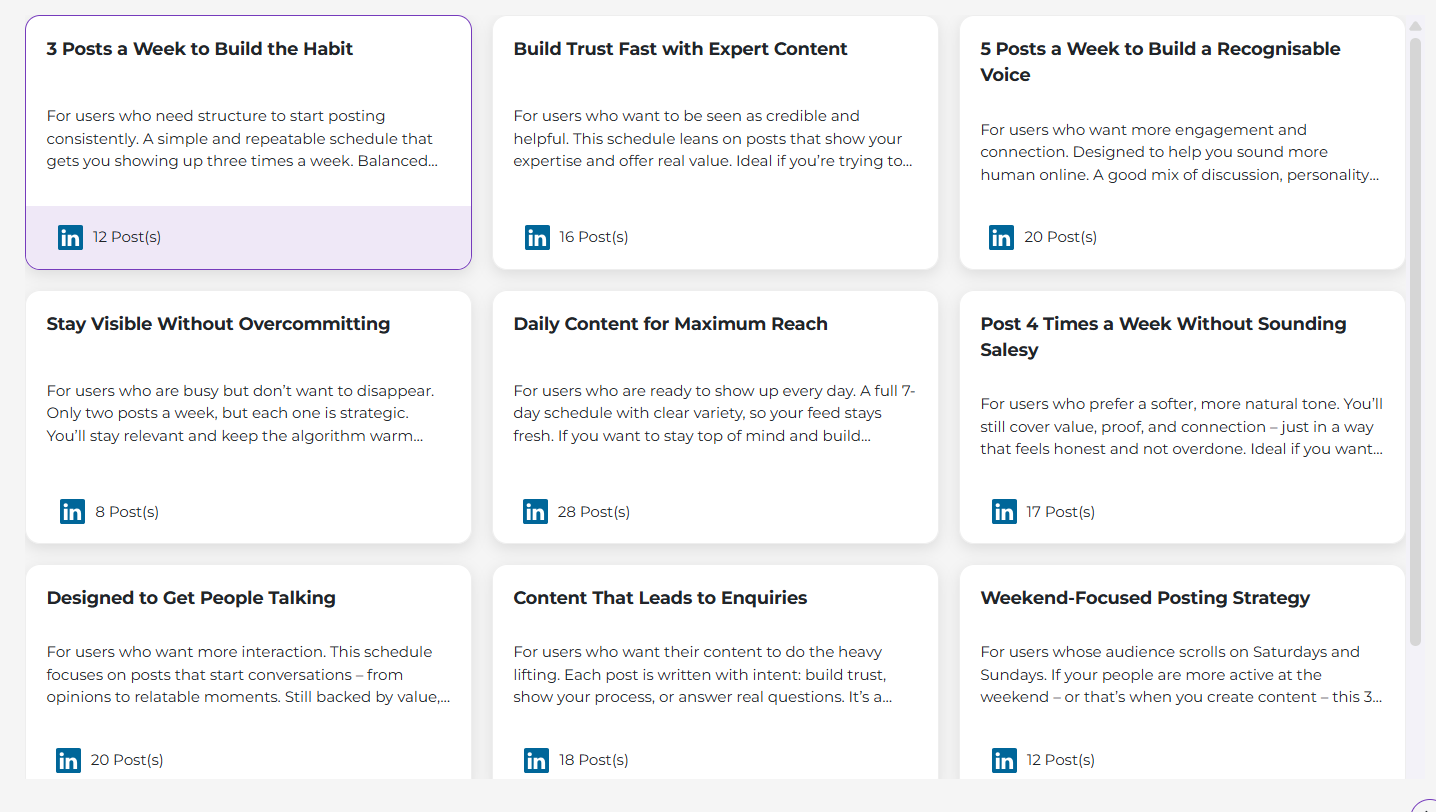Open Content That Leads to Enquiries template
The height and width of the screenshot is (812, 1436).
point(715,672)
